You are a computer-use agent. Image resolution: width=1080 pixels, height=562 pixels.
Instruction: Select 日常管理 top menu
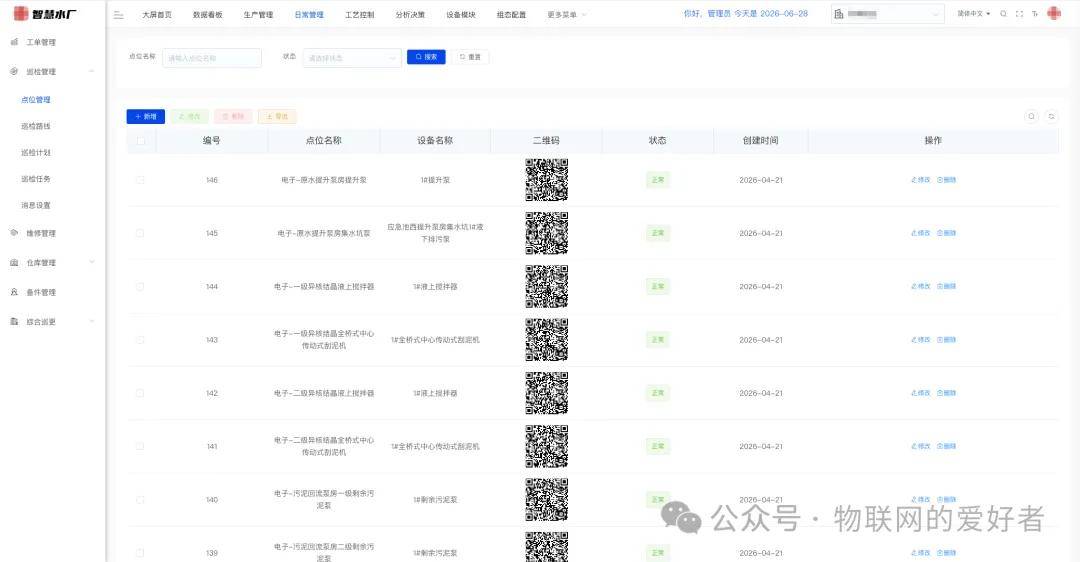coord(309,14)
